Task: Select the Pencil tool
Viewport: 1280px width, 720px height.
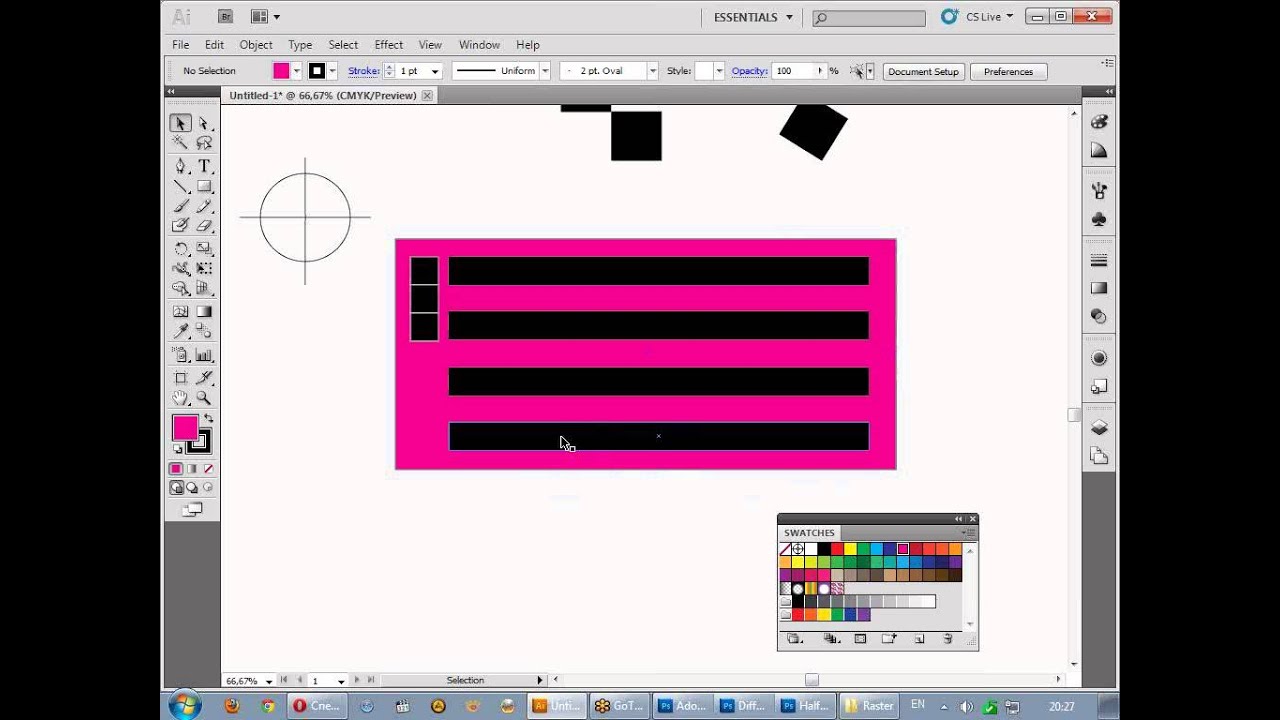Action: tap(204, 206)
